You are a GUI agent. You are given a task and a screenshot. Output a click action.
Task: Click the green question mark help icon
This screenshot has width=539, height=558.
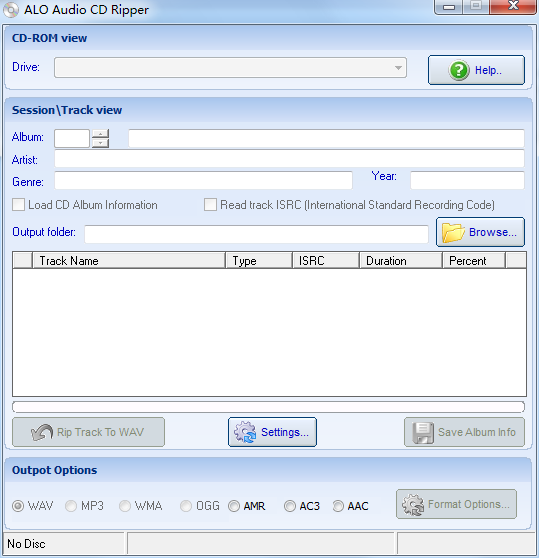pyautogui.click(x=459, y=70)
